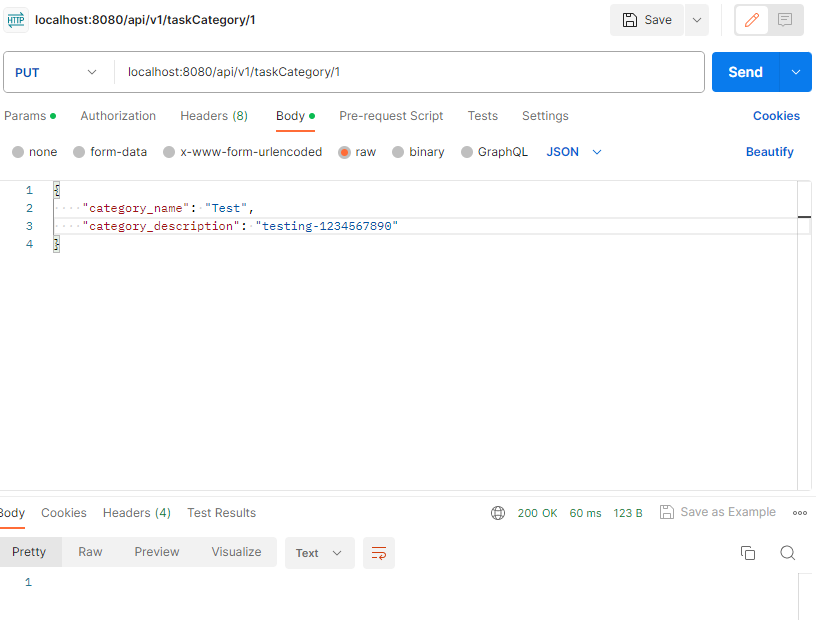Search the response with magnifier icon

[x=787, y=552]
